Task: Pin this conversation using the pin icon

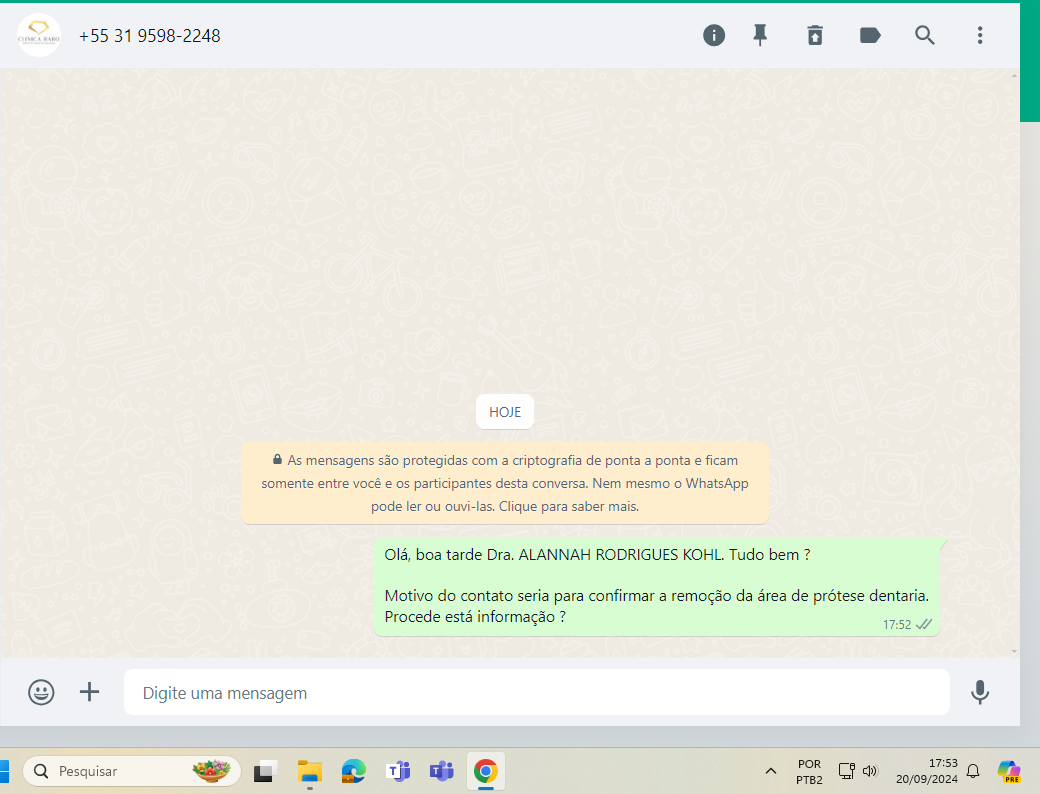Action: pos(760,35)
